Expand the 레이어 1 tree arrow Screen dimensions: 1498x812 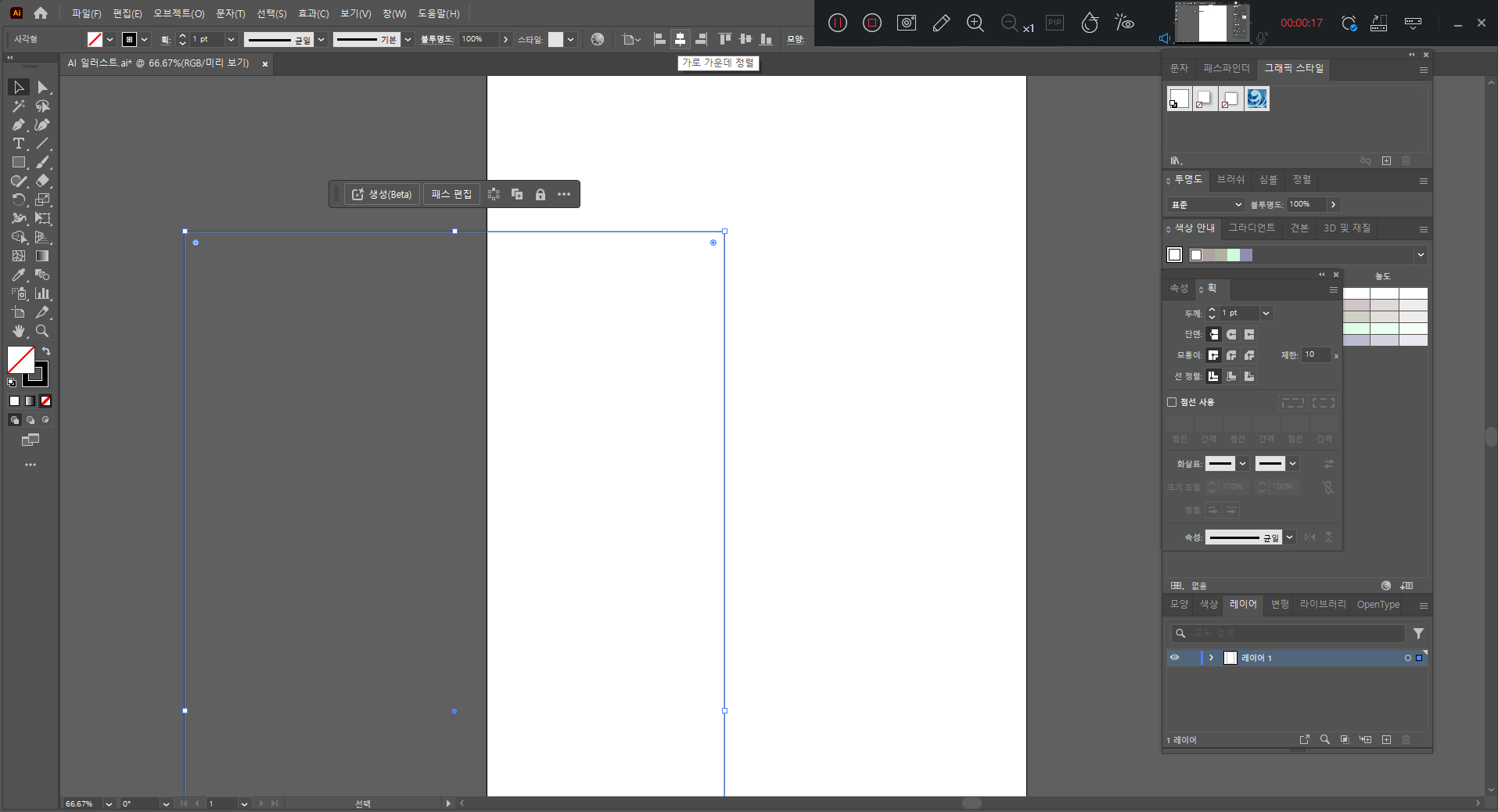1211,658
